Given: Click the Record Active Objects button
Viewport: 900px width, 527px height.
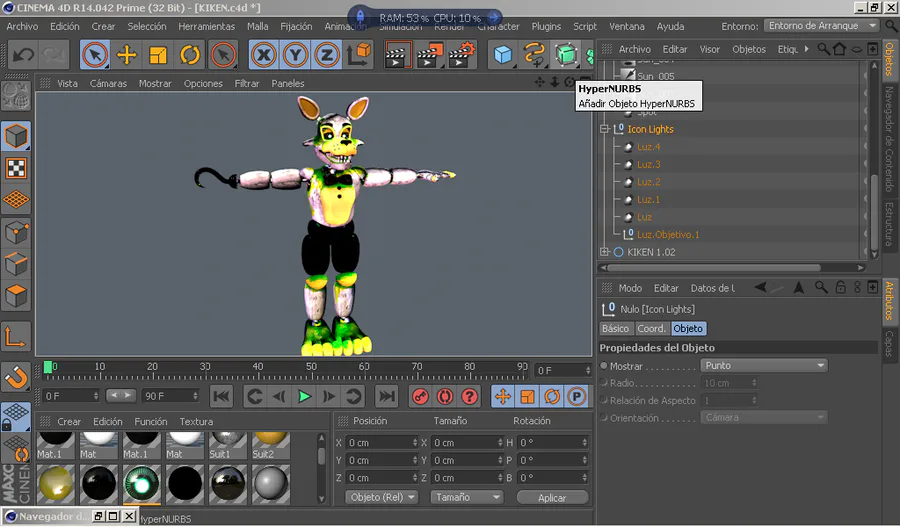Looking at the screenshot, I should (x=420, y=397).
